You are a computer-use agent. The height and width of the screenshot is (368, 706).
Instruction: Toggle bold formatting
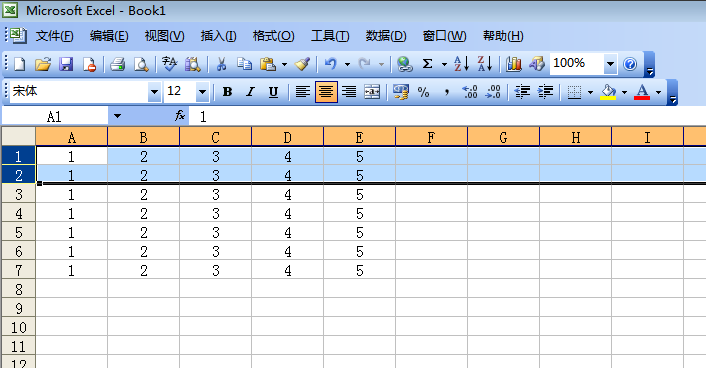click(227, 92)
